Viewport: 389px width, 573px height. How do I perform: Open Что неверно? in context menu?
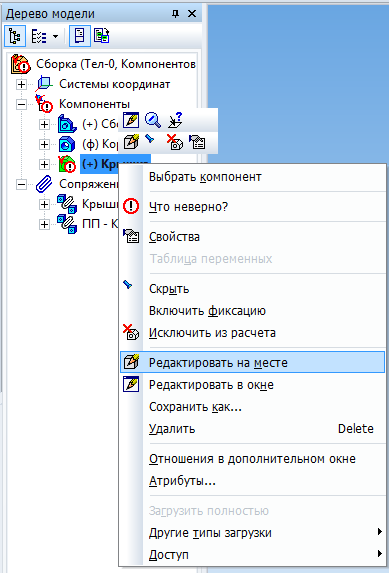tap(253, 207)
